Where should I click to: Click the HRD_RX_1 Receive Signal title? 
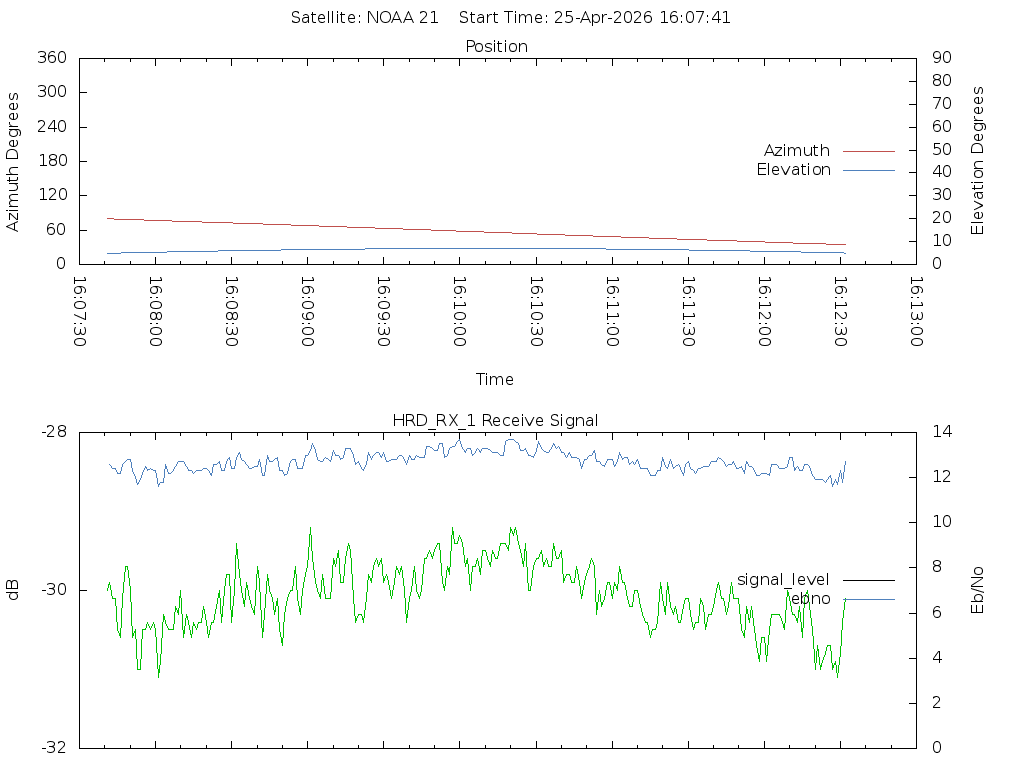pos(495,421)
